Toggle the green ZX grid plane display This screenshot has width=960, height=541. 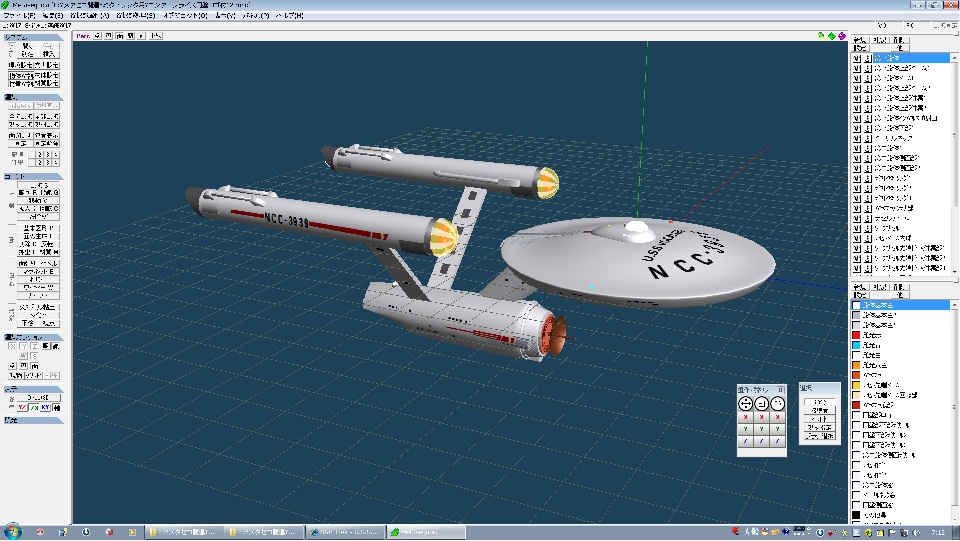pyautogui.click(x=33, y=408)
